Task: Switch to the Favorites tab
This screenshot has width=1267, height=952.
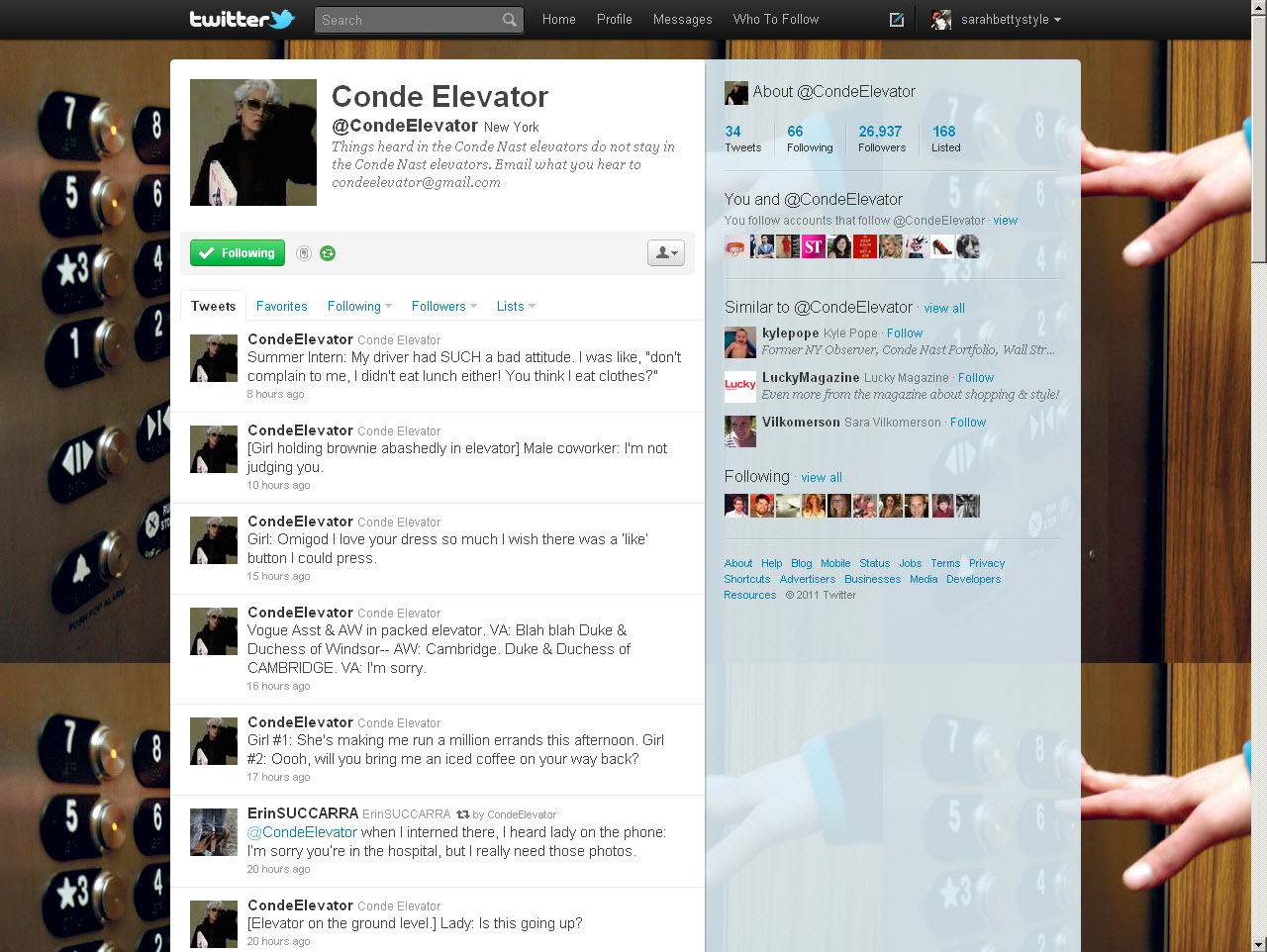Action: click(x=282, y=307)
